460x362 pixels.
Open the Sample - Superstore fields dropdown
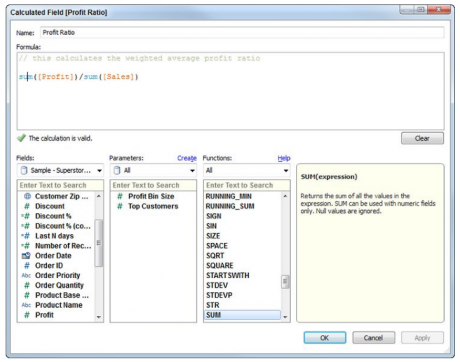click(60, 170)
